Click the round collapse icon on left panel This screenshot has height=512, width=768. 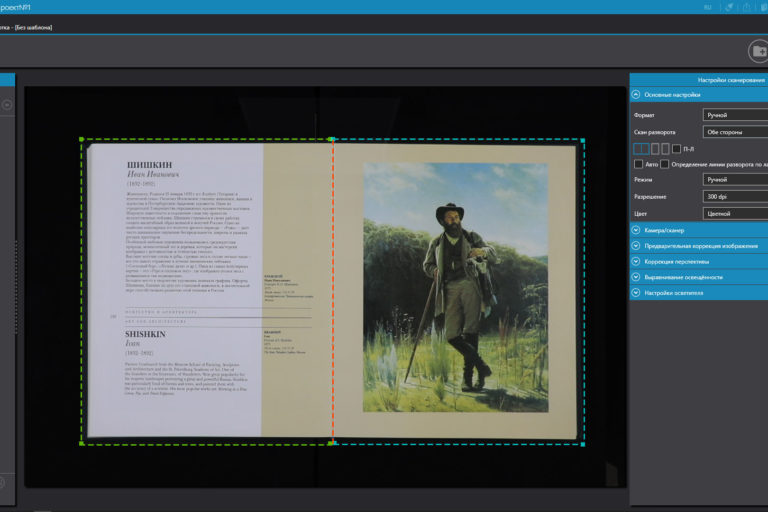pos(6,104)
